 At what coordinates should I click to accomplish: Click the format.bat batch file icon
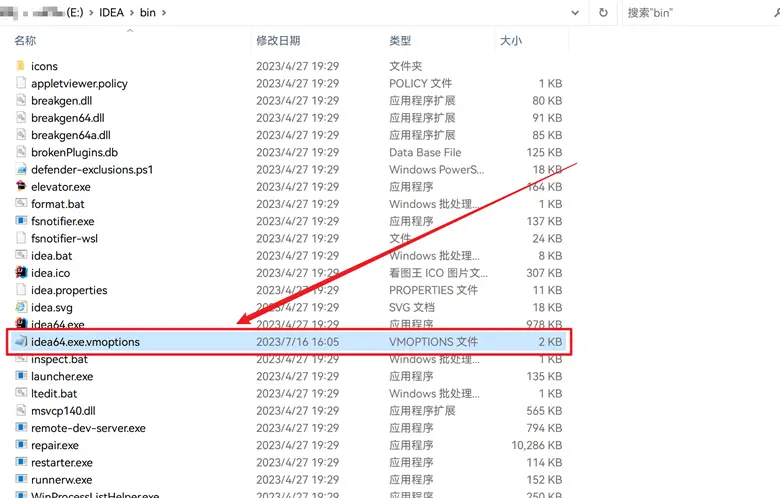(22, 204)
